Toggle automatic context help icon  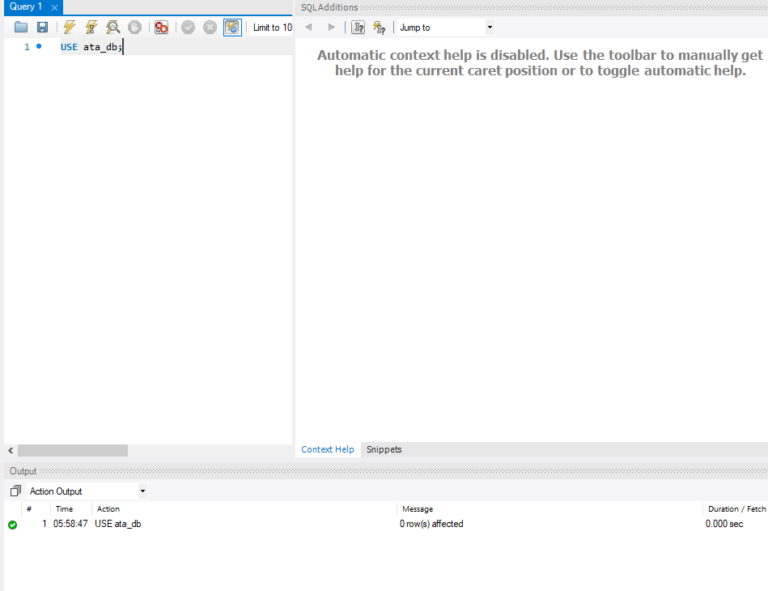click(379, 27)
